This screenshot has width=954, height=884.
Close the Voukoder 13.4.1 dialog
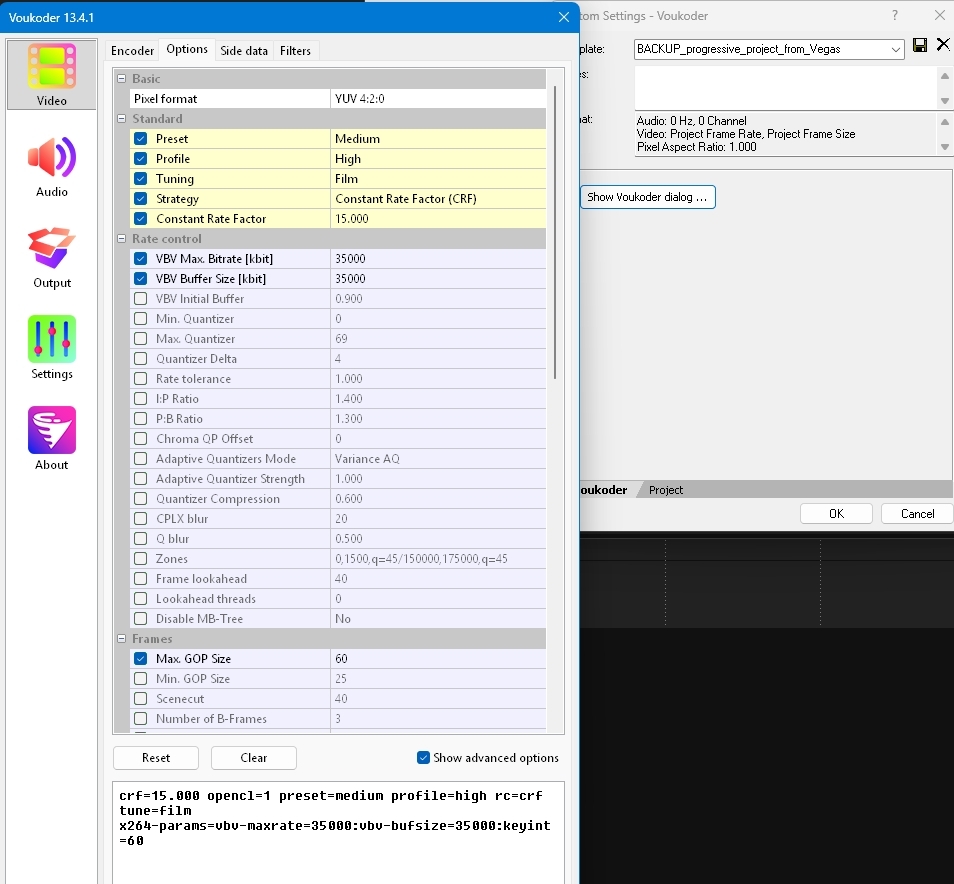tap(564, 17)
